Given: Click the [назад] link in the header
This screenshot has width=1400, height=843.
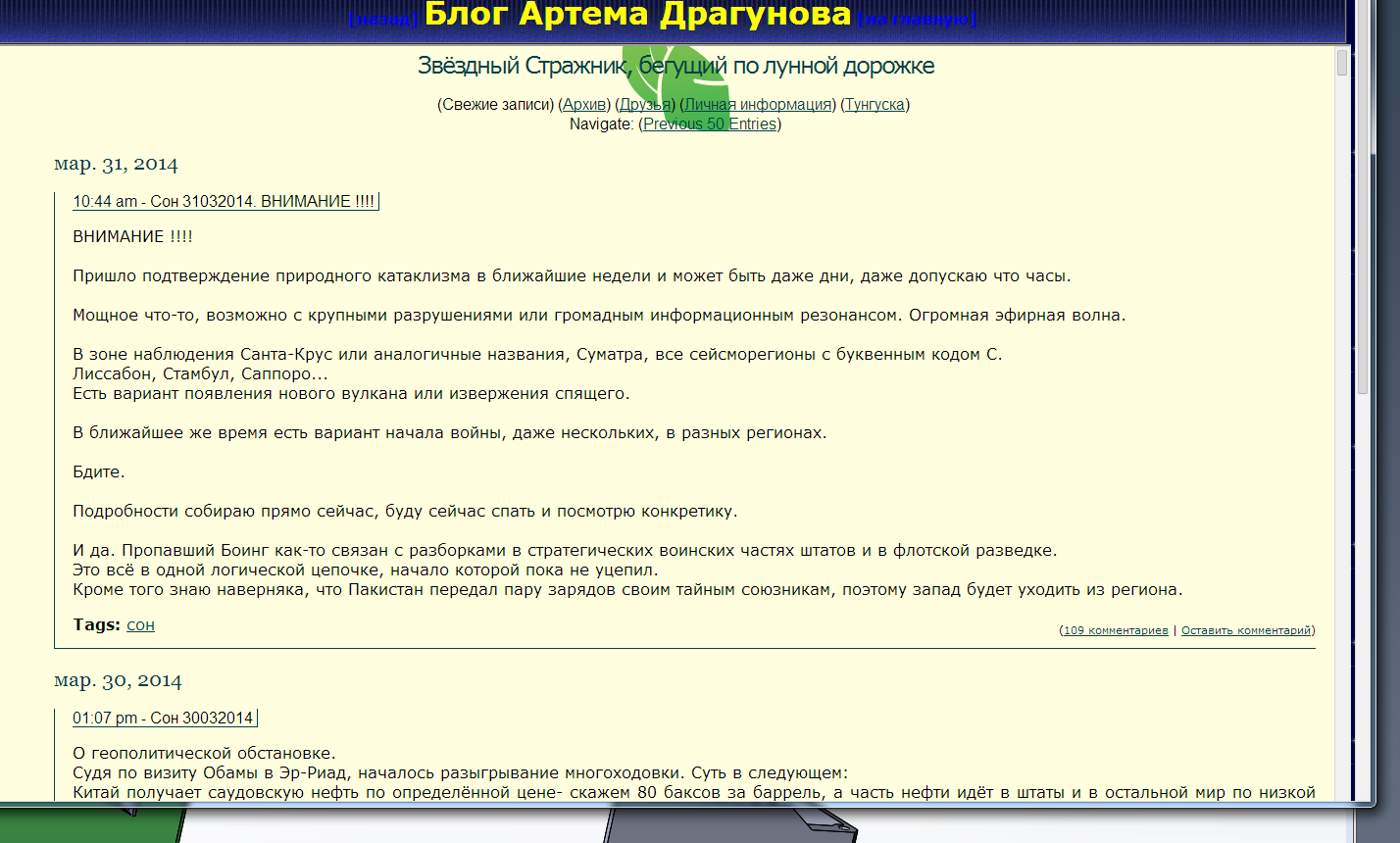Looking at the screenshot, I should point(383,19).
